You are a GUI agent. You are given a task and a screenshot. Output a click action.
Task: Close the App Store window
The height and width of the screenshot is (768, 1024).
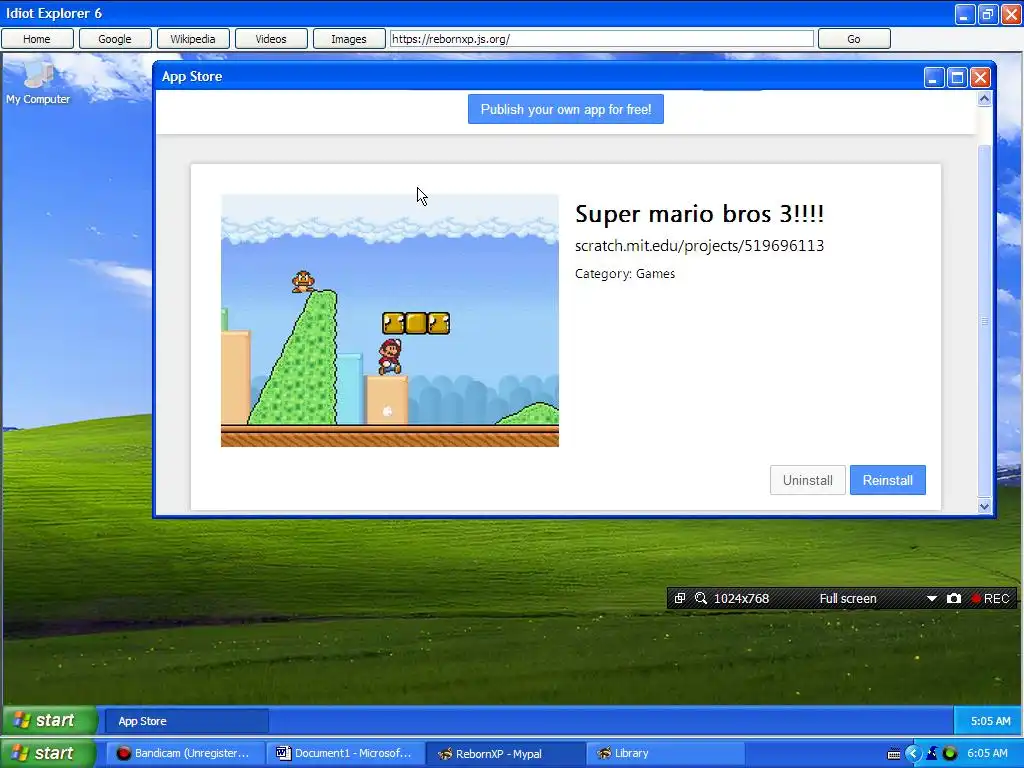[980, 78]
